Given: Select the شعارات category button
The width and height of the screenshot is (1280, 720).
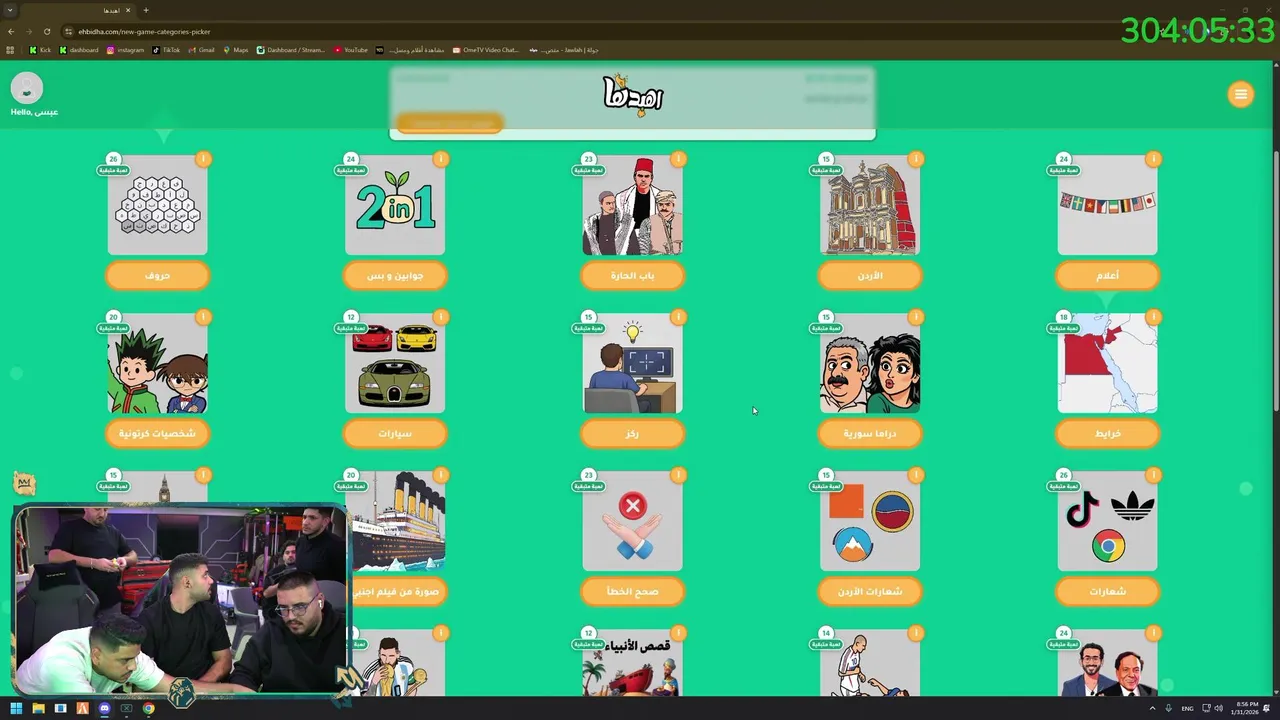Looking at the screenshot, I should (x=1107, y=591).
